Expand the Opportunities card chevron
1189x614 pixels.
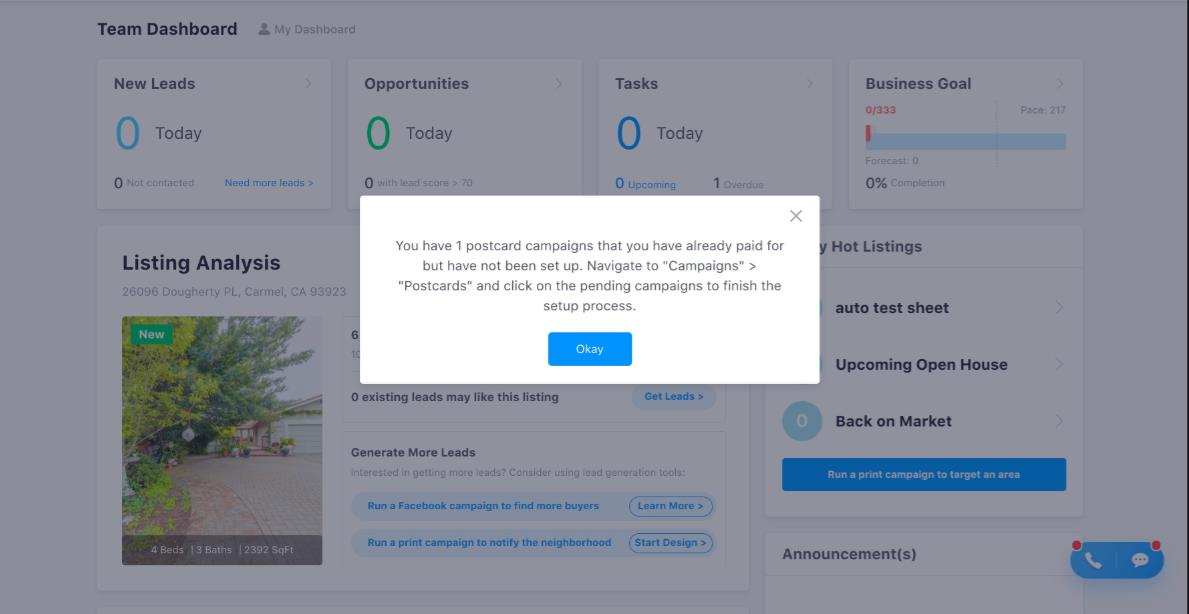pos(559,84)
